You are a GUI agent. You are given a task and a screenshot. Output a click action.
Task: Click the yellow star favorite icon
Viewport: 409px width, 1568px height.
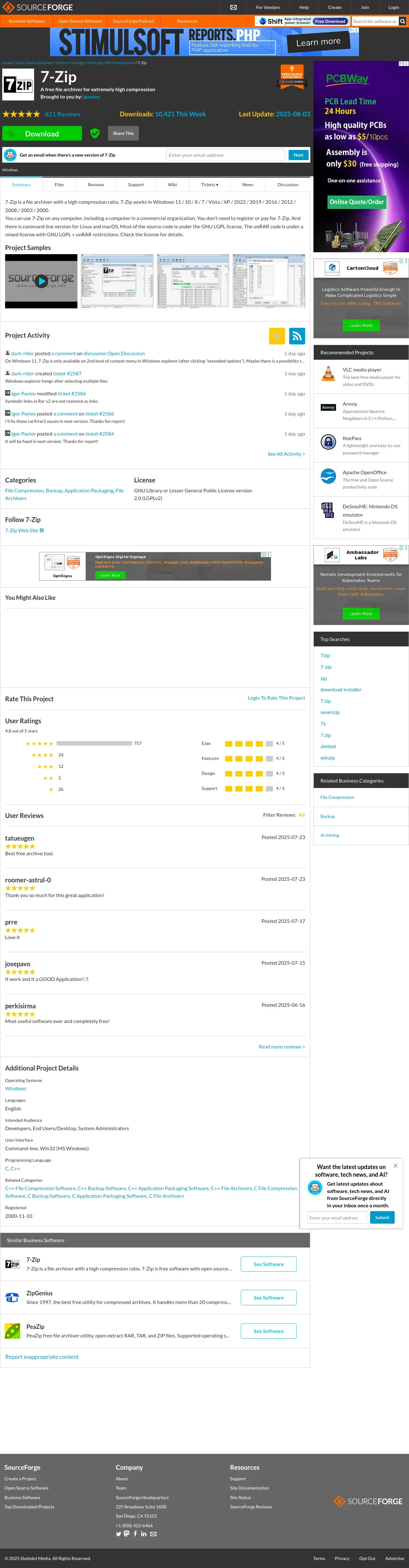277,335
